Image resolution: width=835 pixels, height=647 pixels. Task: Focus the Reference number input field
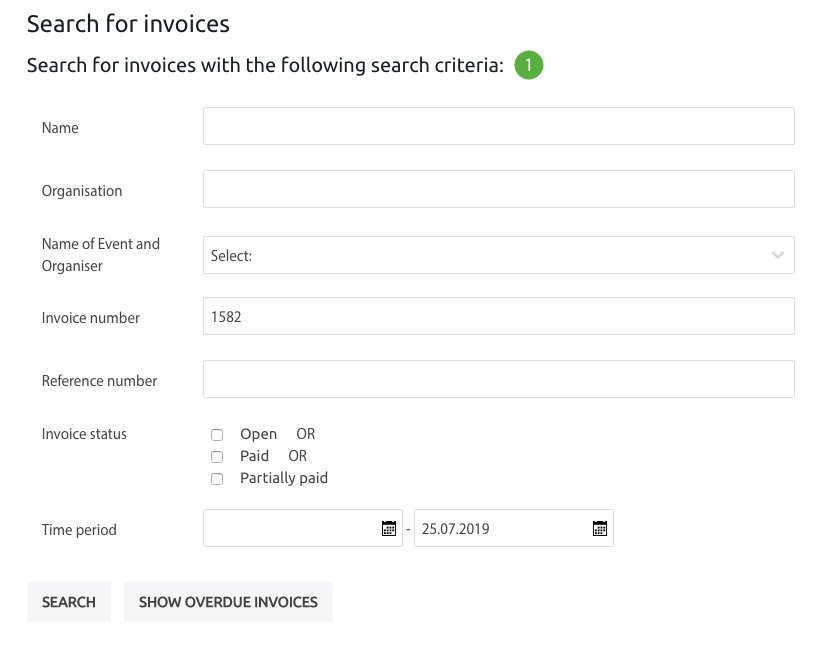pos(498,379)
